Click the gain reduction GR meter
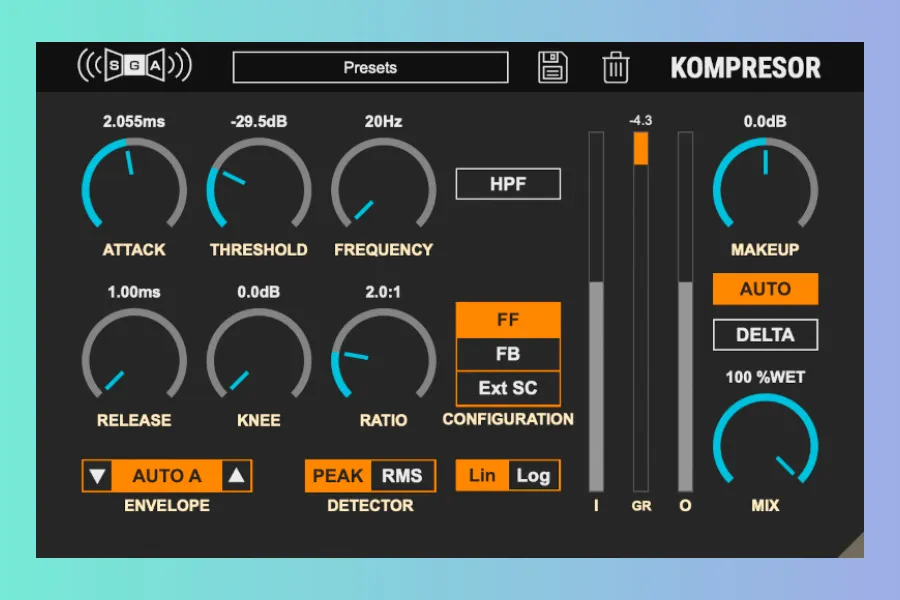The width and height of the screenshot is (900, 600). point(640,310)
